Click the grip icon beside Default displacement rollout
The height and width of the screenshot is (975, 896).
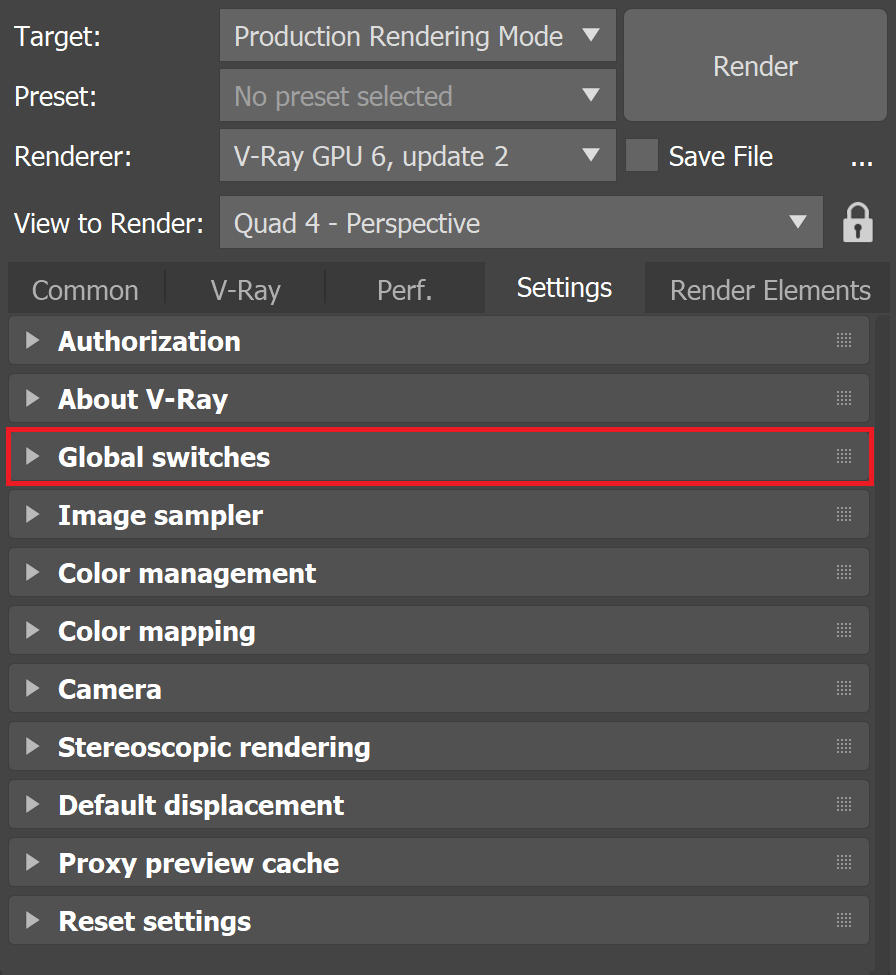pyautogui.click(x=841, y=804)
